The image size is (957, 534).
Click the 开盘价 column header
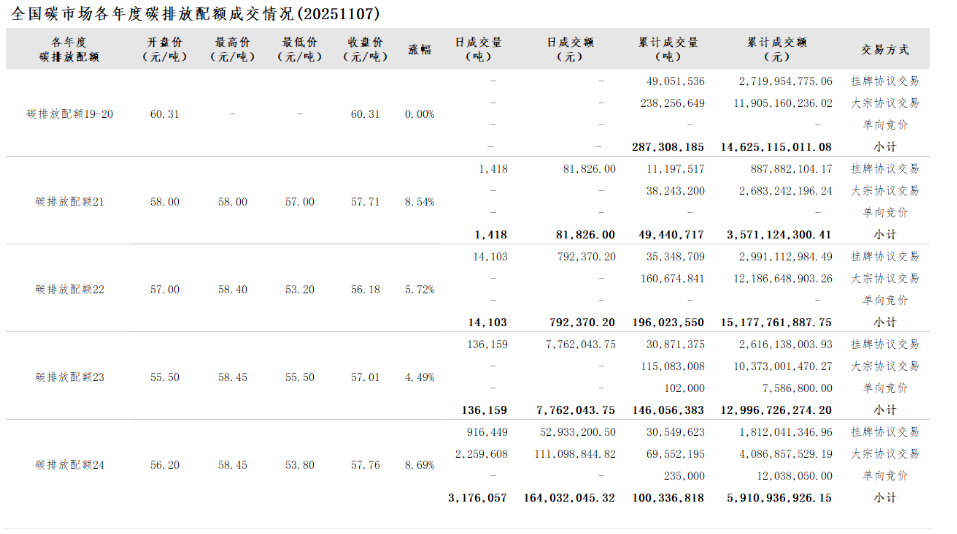[x=165, y=49]
